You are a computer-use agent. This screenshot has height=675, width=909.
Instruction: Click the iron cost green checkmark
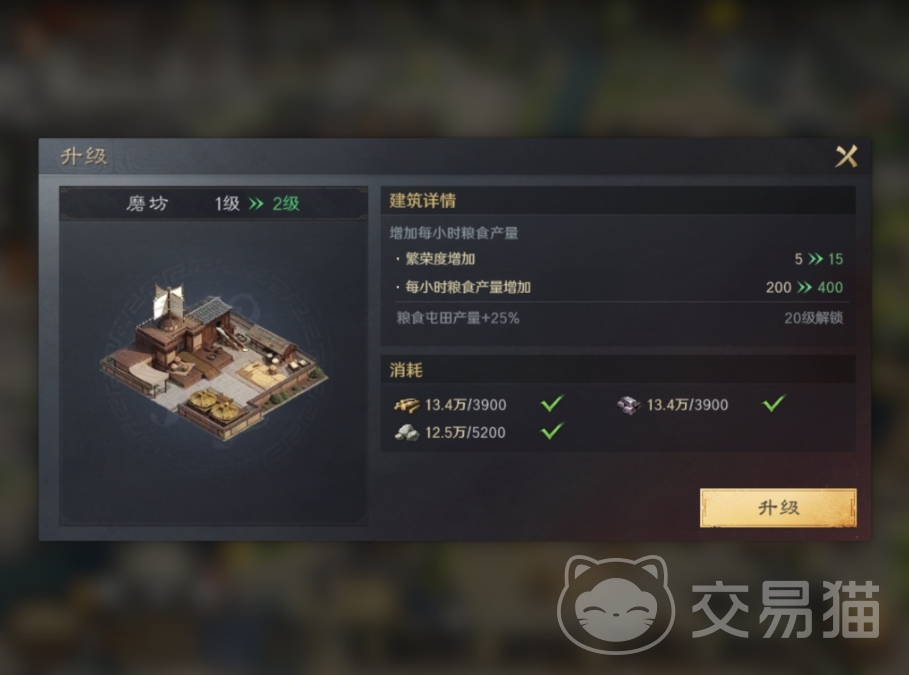pyautogui.click(x=773, y=403)
